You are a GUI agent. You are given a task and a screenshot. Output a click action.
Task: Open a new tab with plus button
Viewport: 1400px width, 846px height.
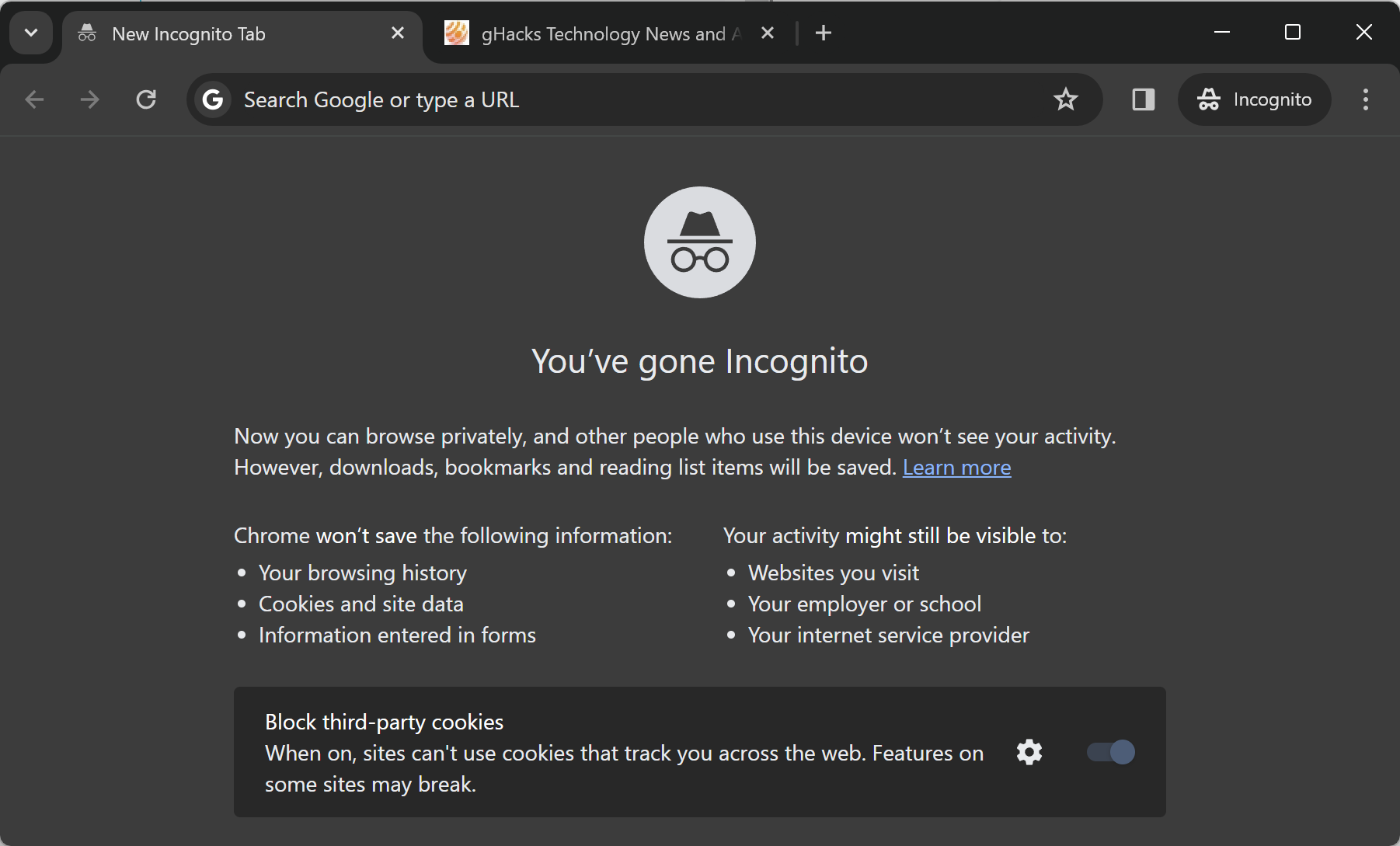click(x=824, y=33)
